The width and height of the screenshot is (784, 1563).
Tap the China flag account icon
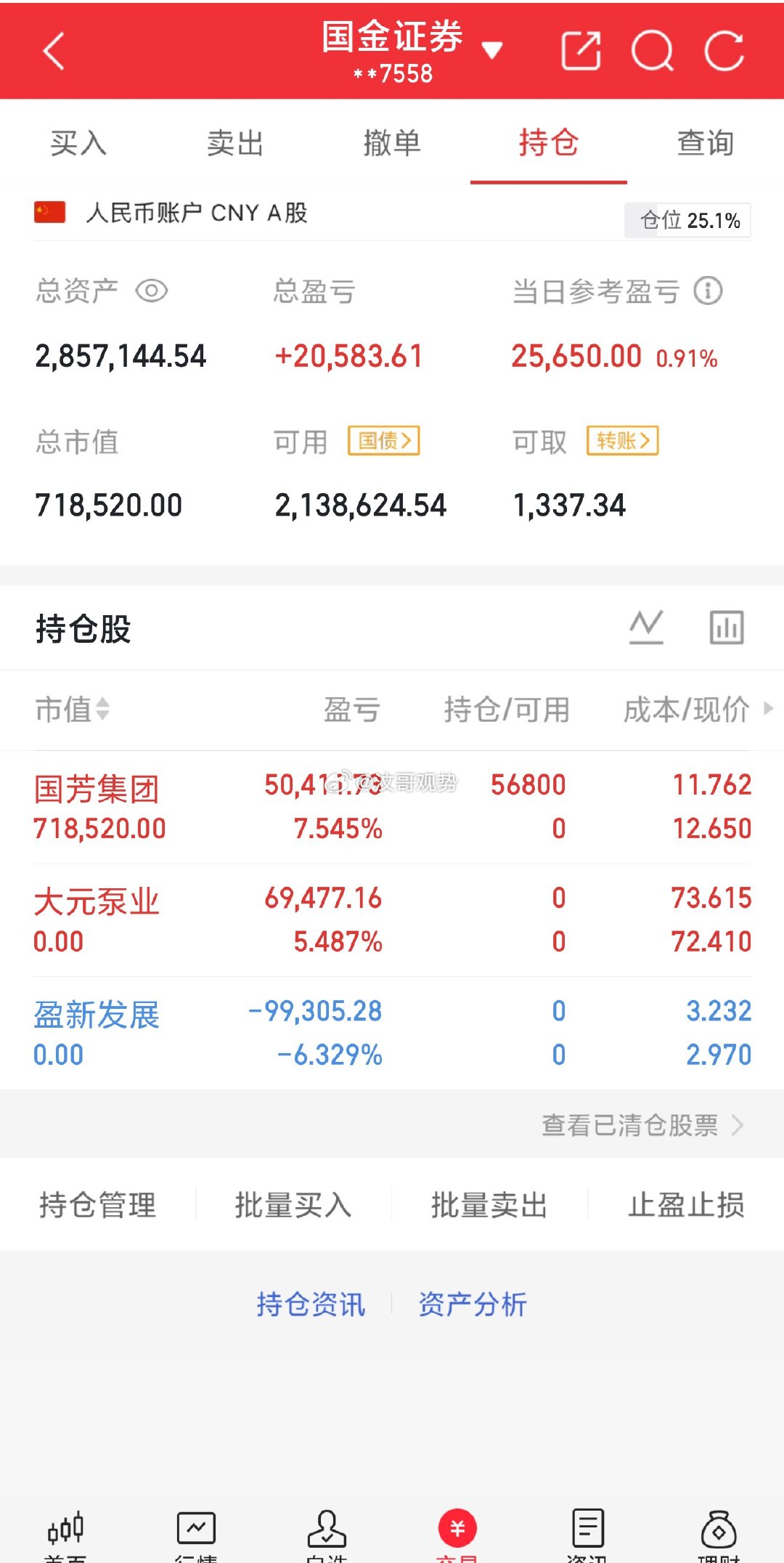pos(50,212)
